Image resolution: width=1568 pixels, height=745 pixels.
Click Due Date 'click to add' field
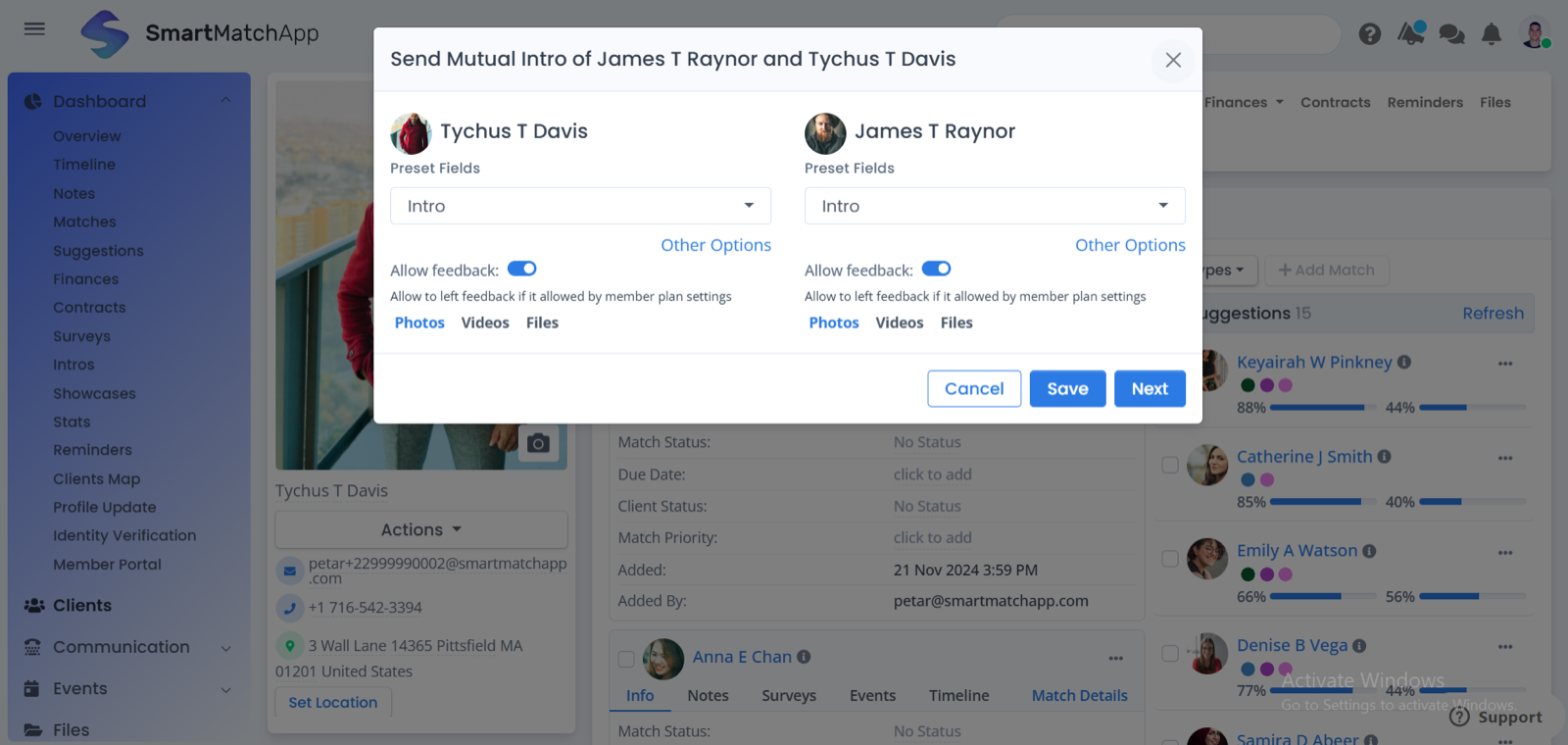click(x=932, y=474)
